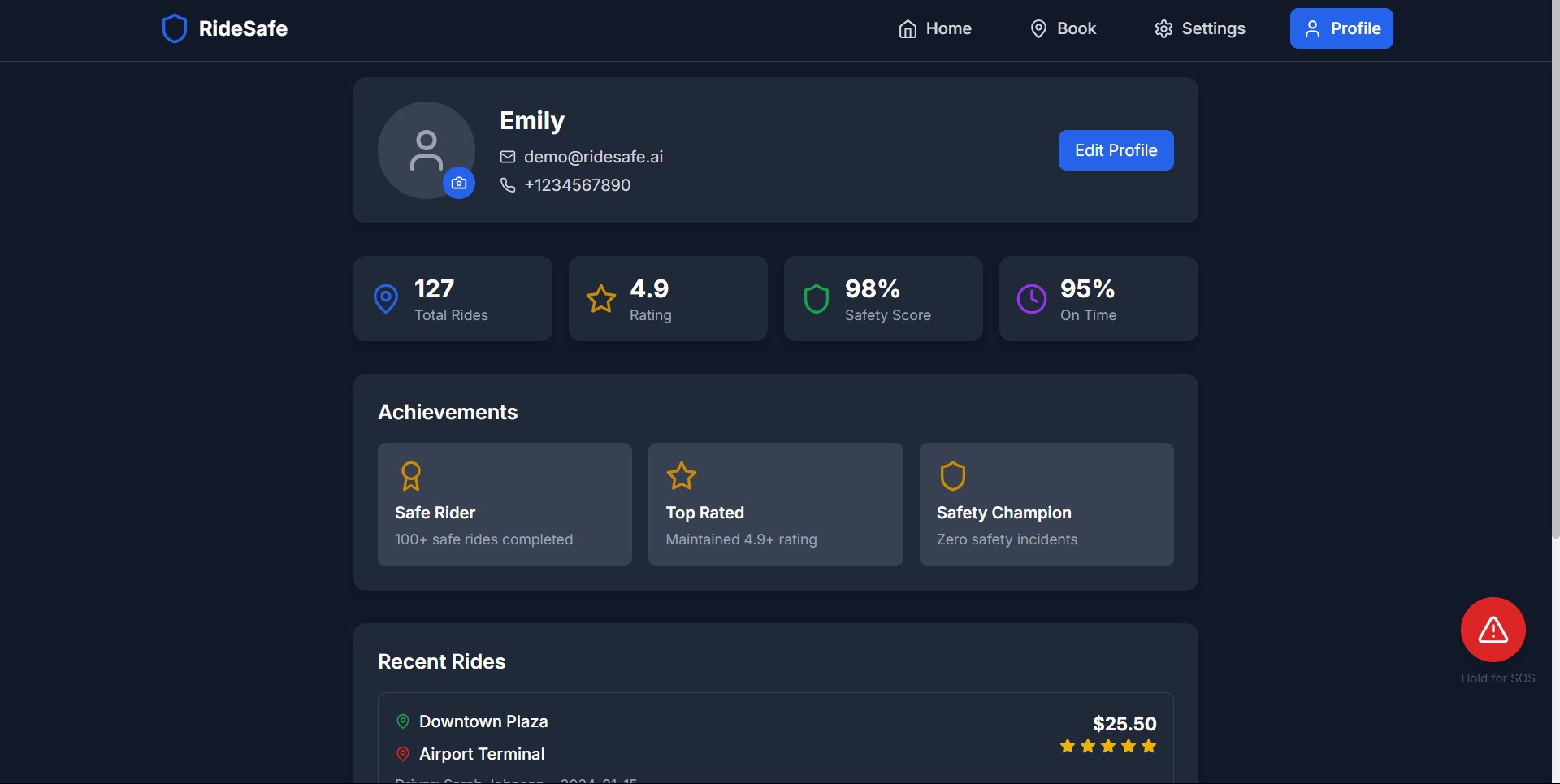The height and width of the screenshot is (784, 1560).
Task: Click the Safety Champion shield icon
Action: [x=953, y=476]
